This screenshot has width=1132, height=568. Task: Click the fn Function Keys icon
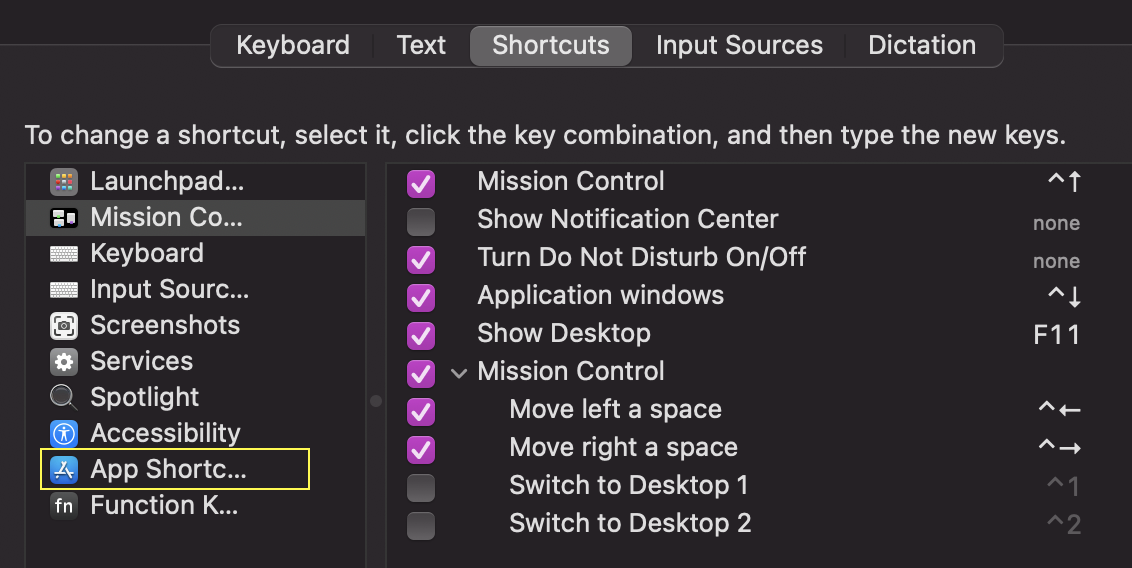click(64, 506)
